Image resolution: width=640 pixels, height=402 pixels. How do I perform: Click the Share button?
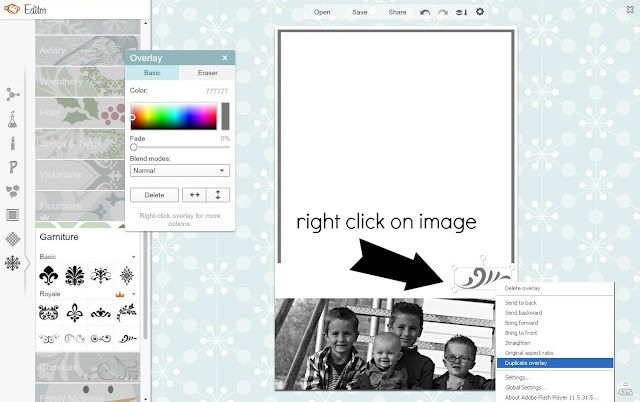click(397, 12)
